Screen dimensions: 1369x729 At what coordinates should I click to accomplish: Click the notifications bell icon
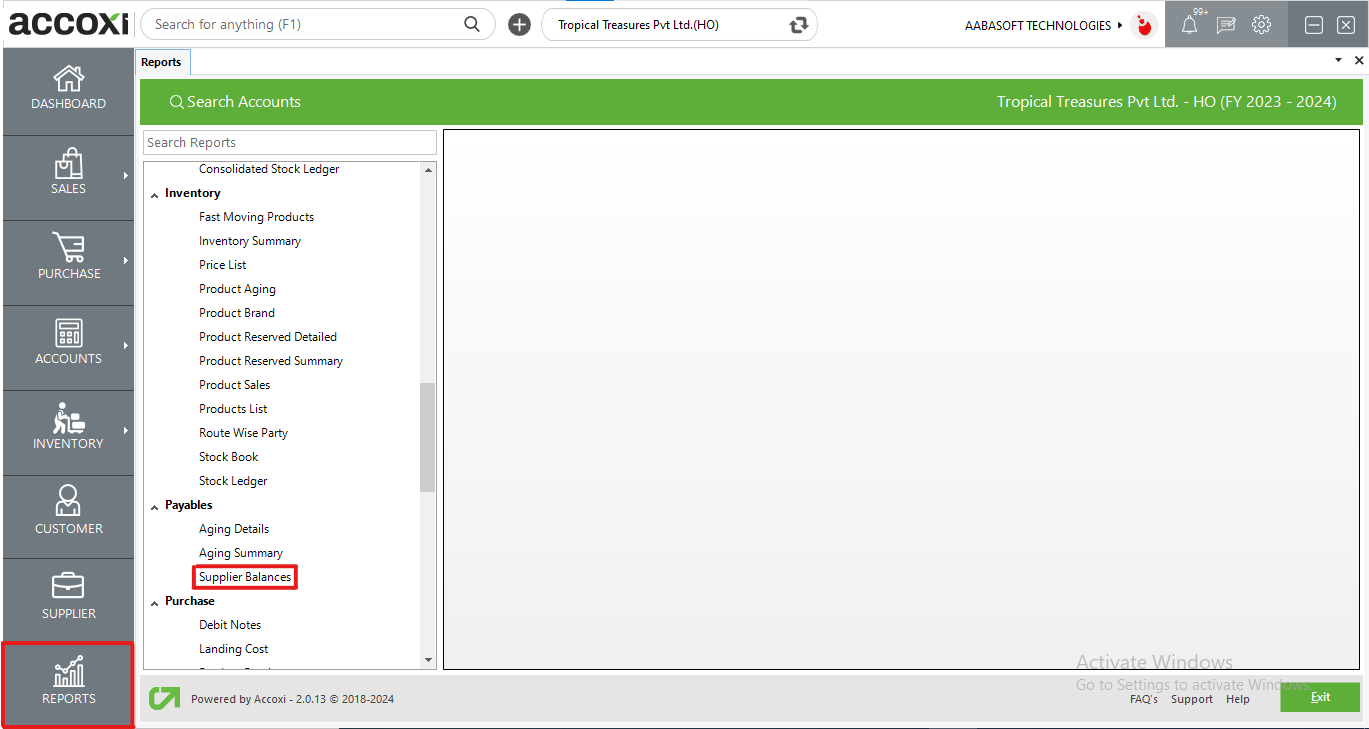coord(1189,25)
